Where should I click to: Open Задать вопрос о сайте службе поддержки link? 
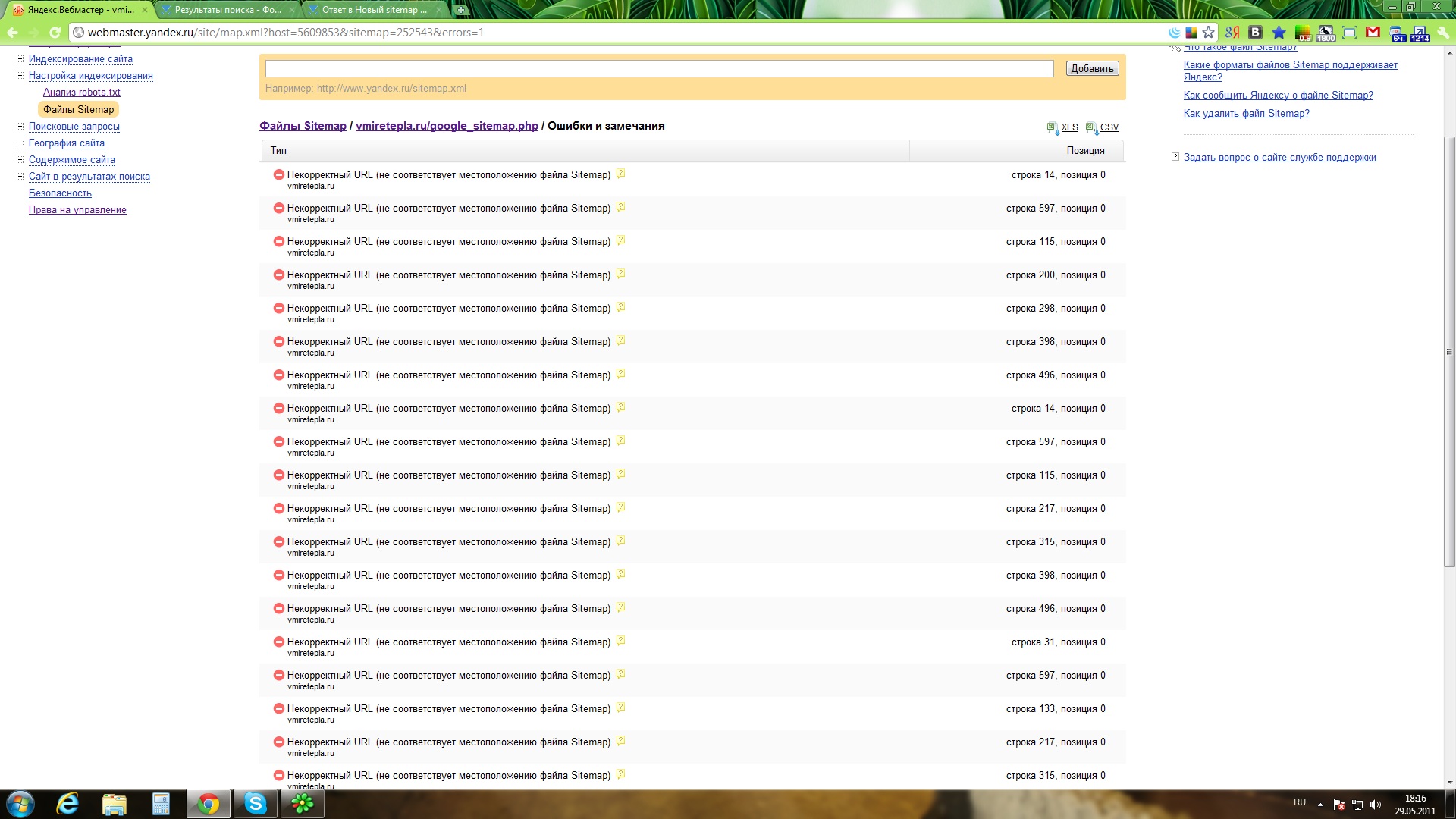click(1279, 157)
